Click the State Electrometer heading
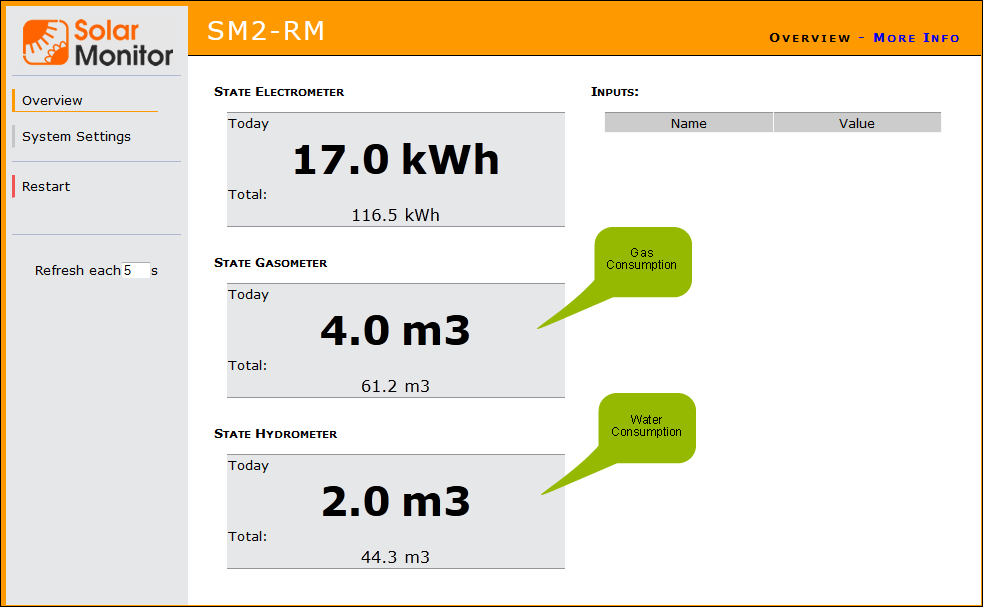983x607 pixels. pyautogui.click(x=279, y=92)
